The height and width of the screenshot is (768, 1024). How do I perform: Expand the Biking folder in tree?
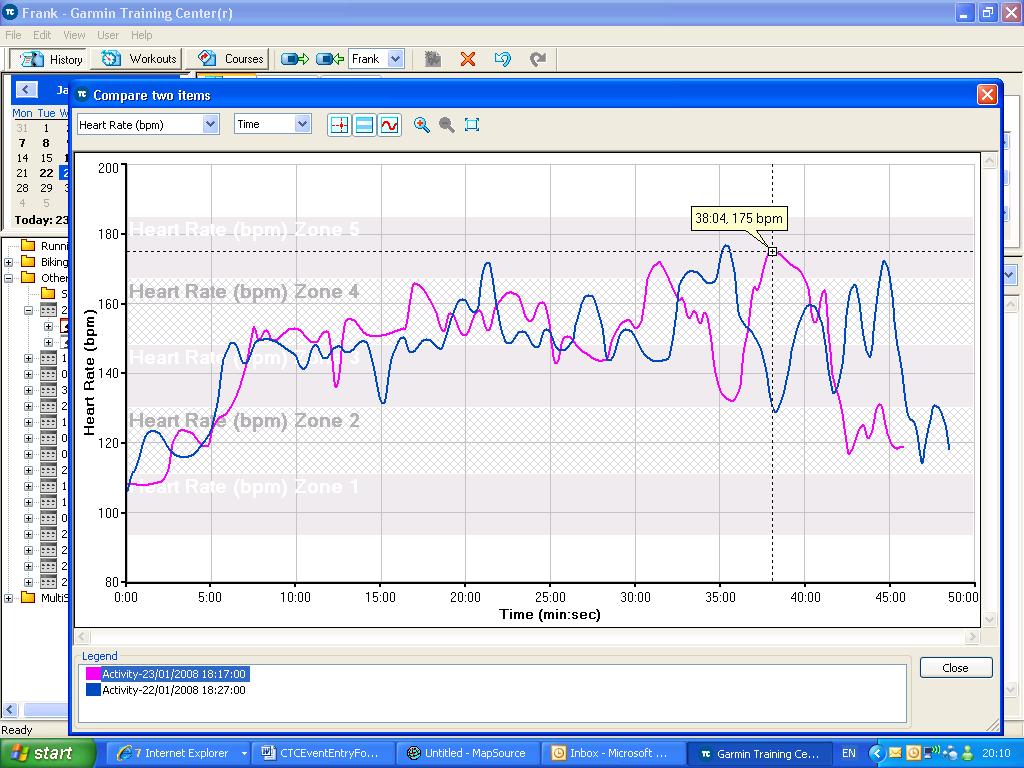[x=9, y=262]
